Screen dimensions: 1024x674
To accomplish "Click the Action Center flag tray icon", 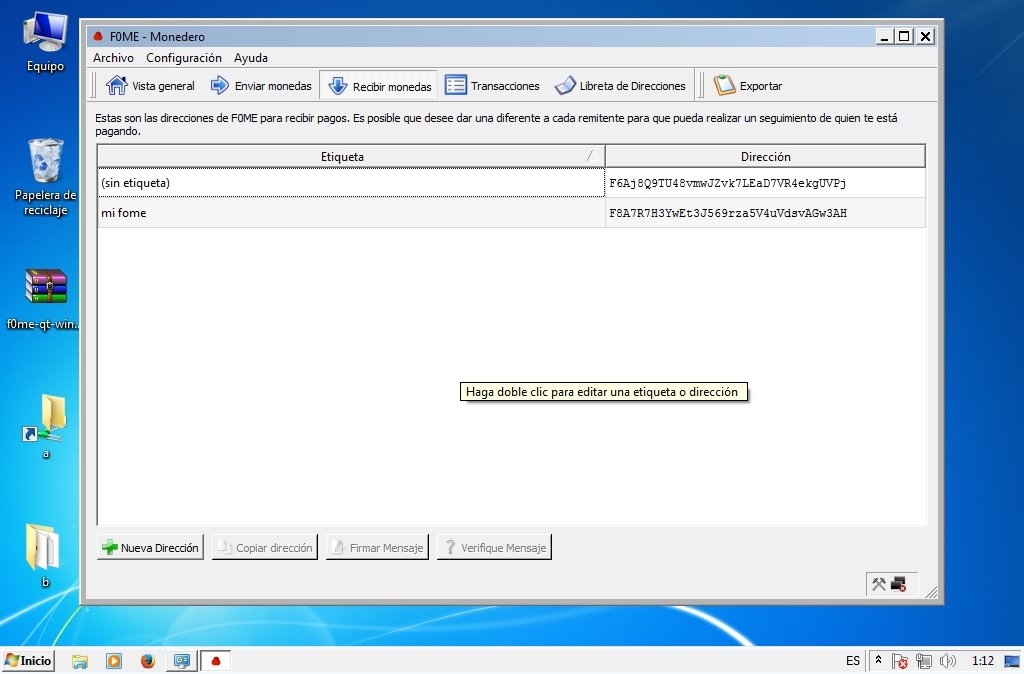I will click(899, 661).
